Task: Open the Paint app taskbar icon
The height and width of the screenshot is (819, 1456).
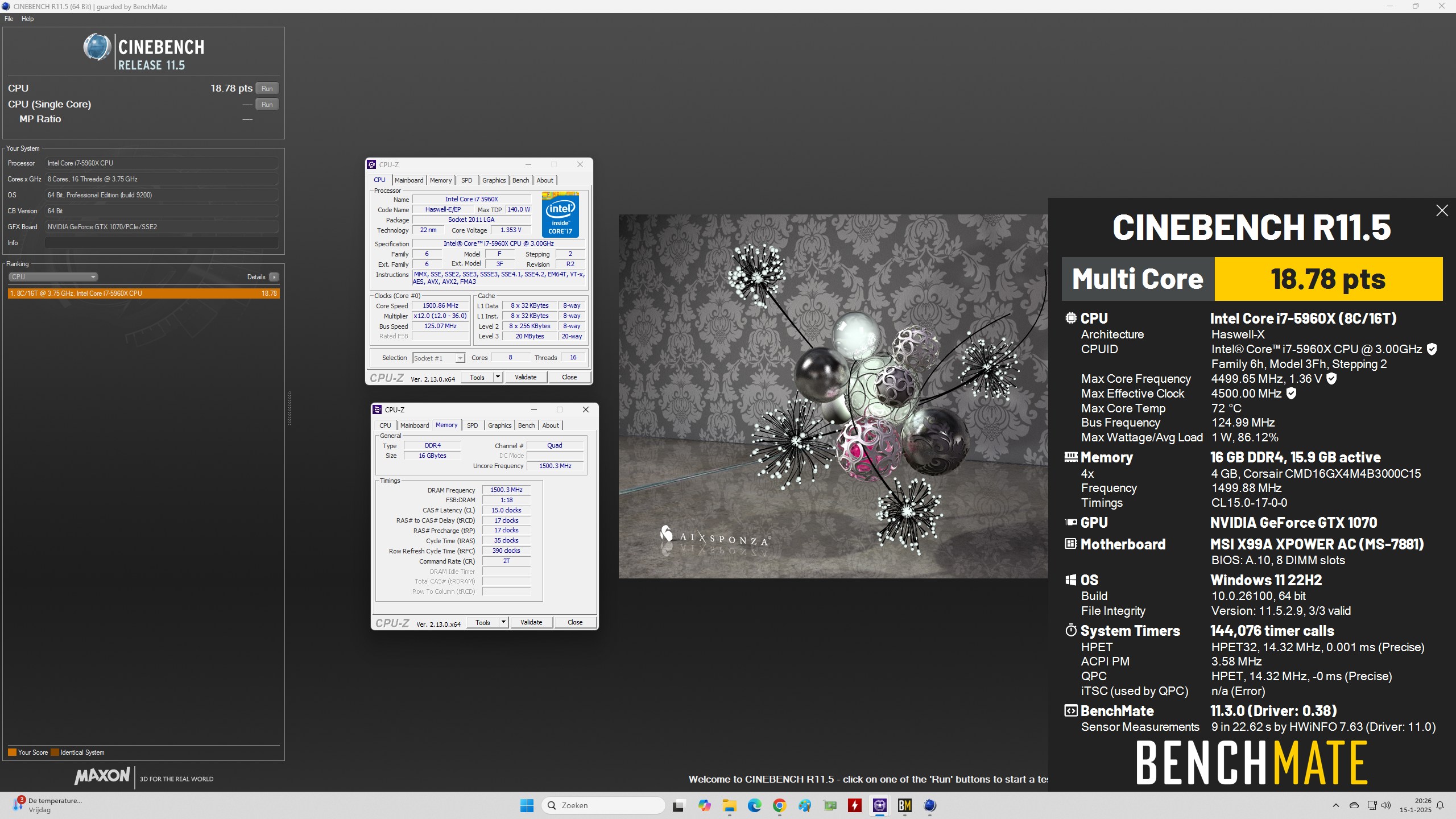Action: click(804, 805)
